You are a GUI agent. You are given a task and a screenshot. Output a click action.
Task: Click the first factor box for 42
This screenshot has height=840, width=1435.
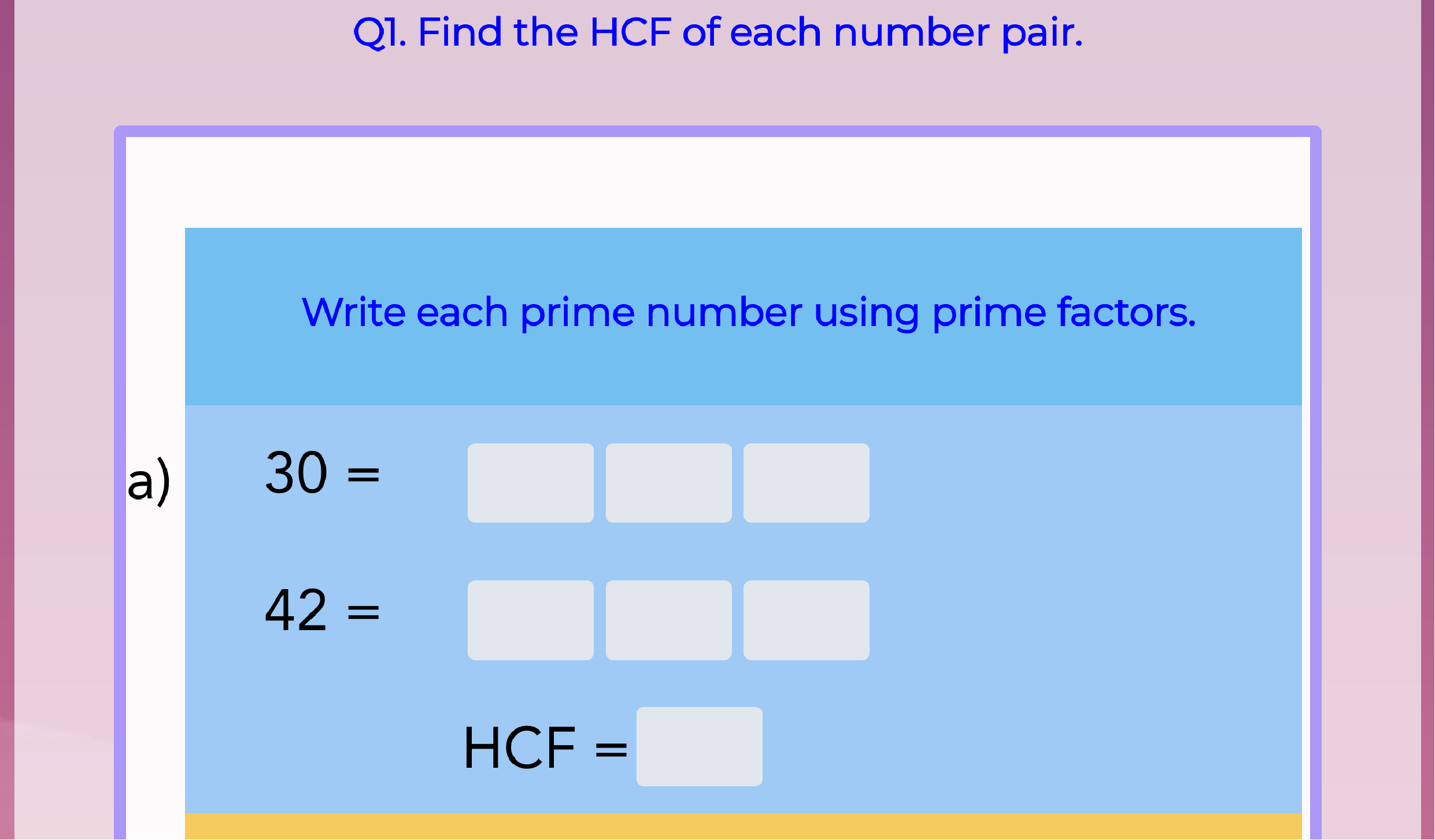click(x=530, y=620)
